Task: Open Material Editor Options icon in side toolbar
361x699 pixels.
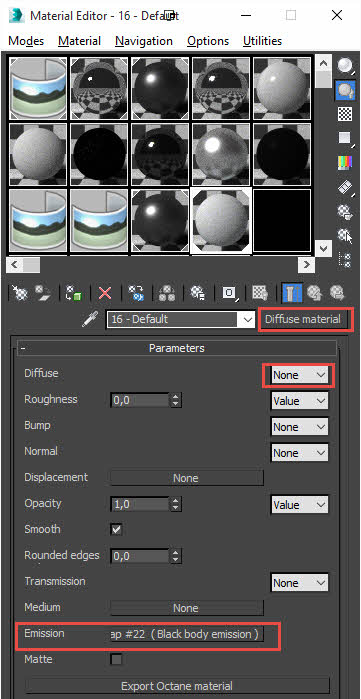Action: click(344, 211)
